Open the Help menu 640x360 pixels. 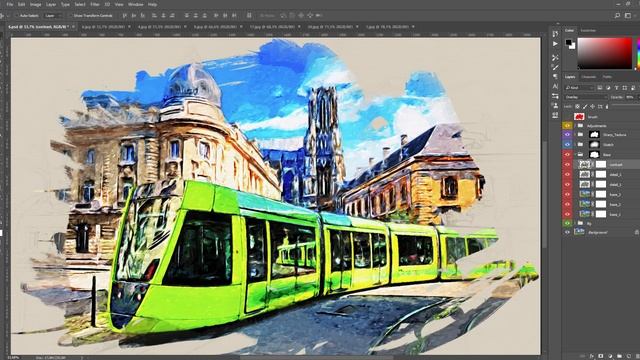click(152, 4)
